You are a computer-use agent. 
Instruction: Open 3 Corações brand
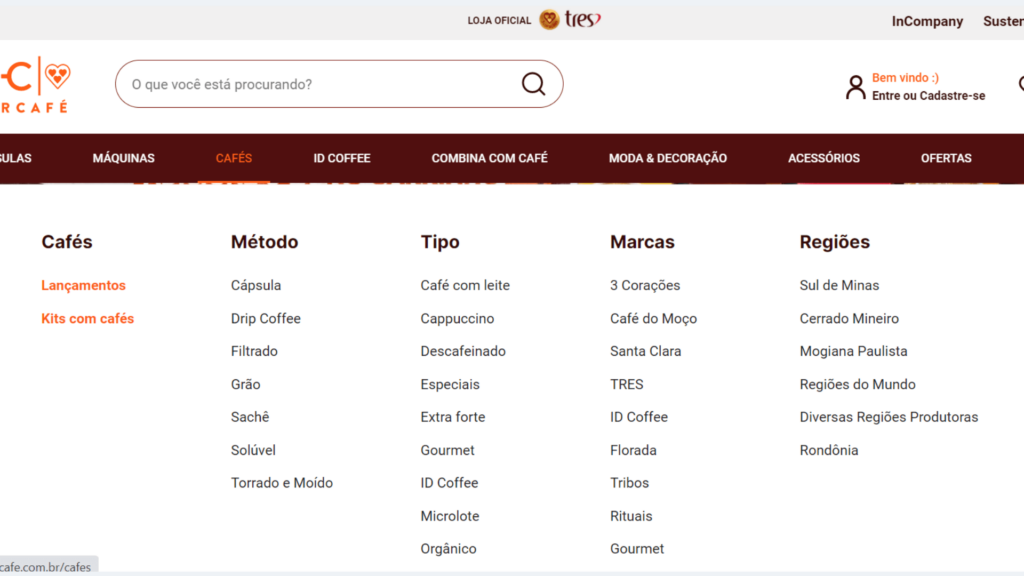(645, 285)
